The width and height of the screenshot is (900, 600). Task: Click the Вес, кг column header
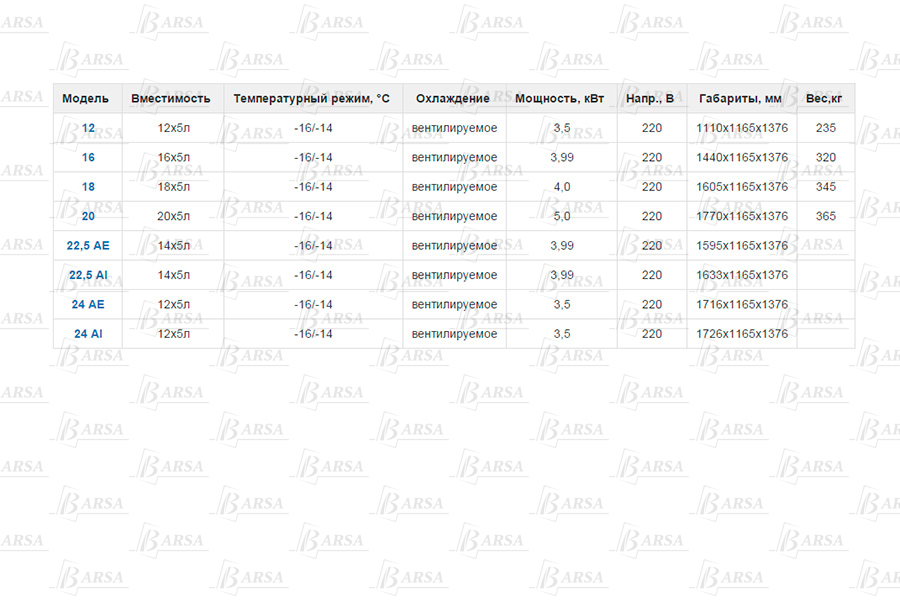click(x=824, y=99)
